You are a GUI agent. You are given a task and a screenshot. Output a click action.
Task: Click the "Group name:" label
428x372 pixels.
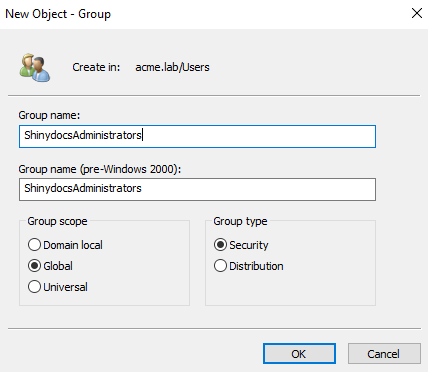[49, 115]
